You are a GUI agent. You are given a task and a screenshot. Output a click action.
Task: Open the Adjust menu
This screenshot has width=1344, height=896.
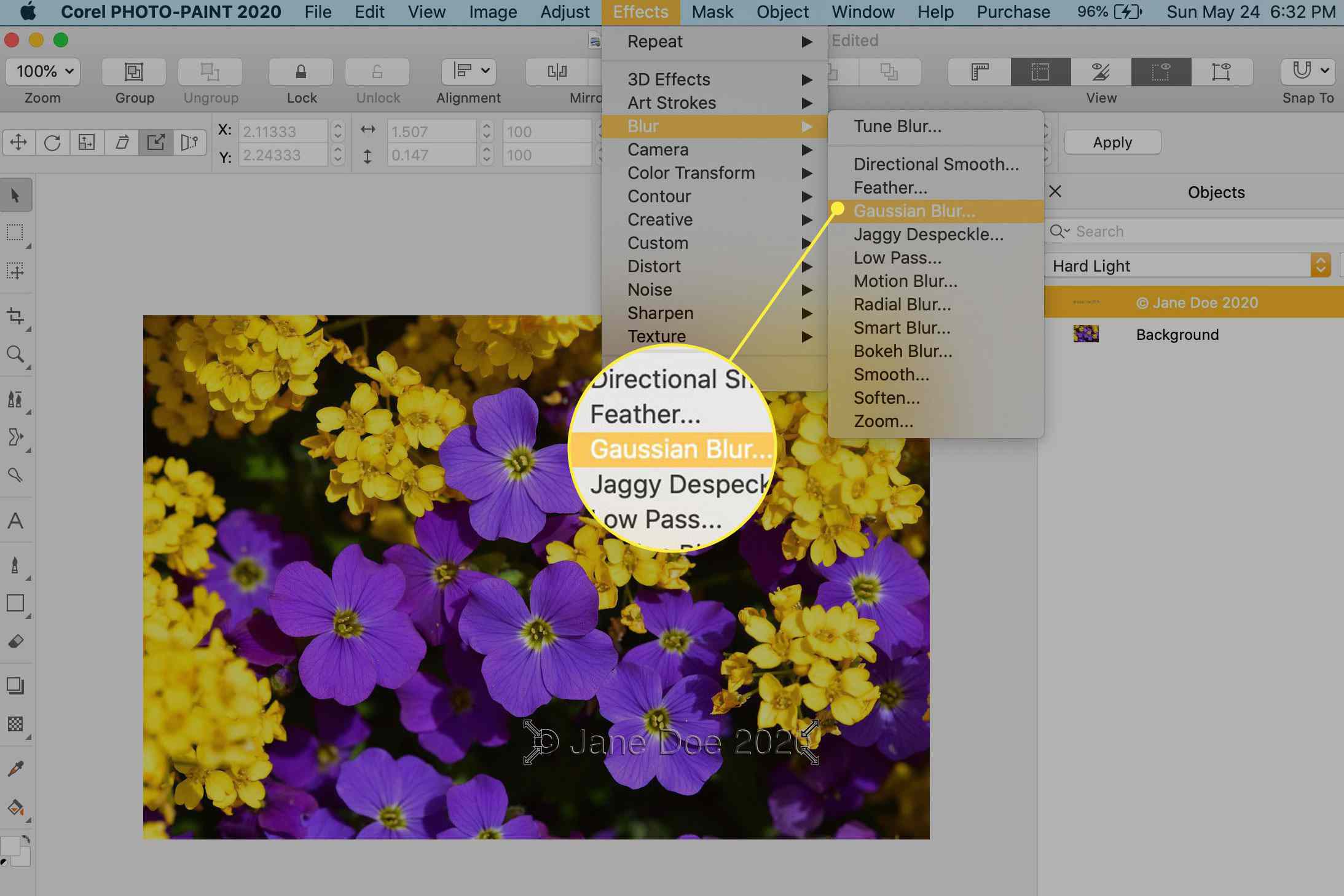tap(565, 12)
